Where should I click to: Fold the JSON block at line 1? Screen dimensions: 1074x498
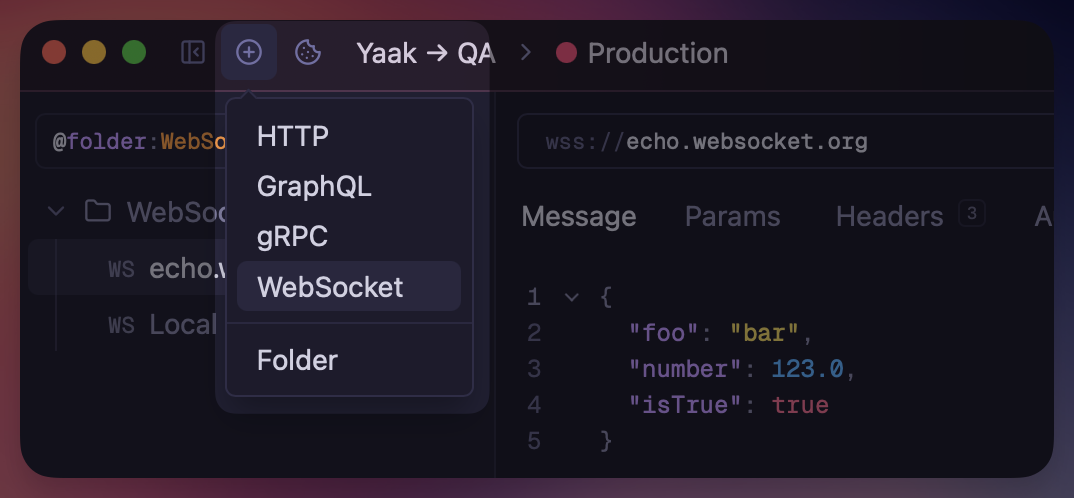click(x=571, y=297)
